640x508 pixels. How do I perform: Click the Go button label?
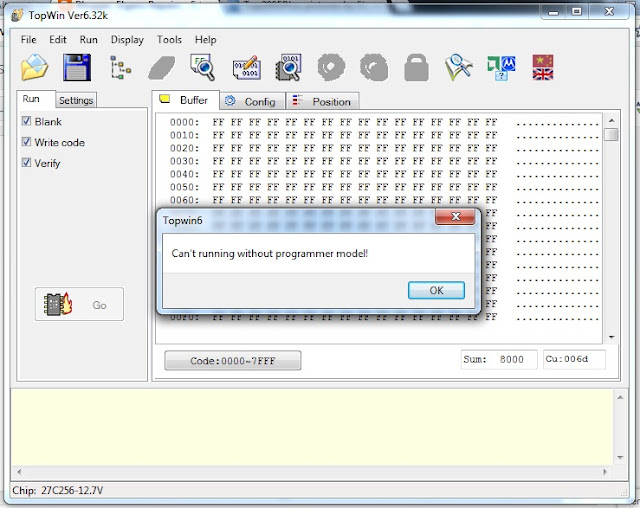pyautogui.click(x=99, y=305)
